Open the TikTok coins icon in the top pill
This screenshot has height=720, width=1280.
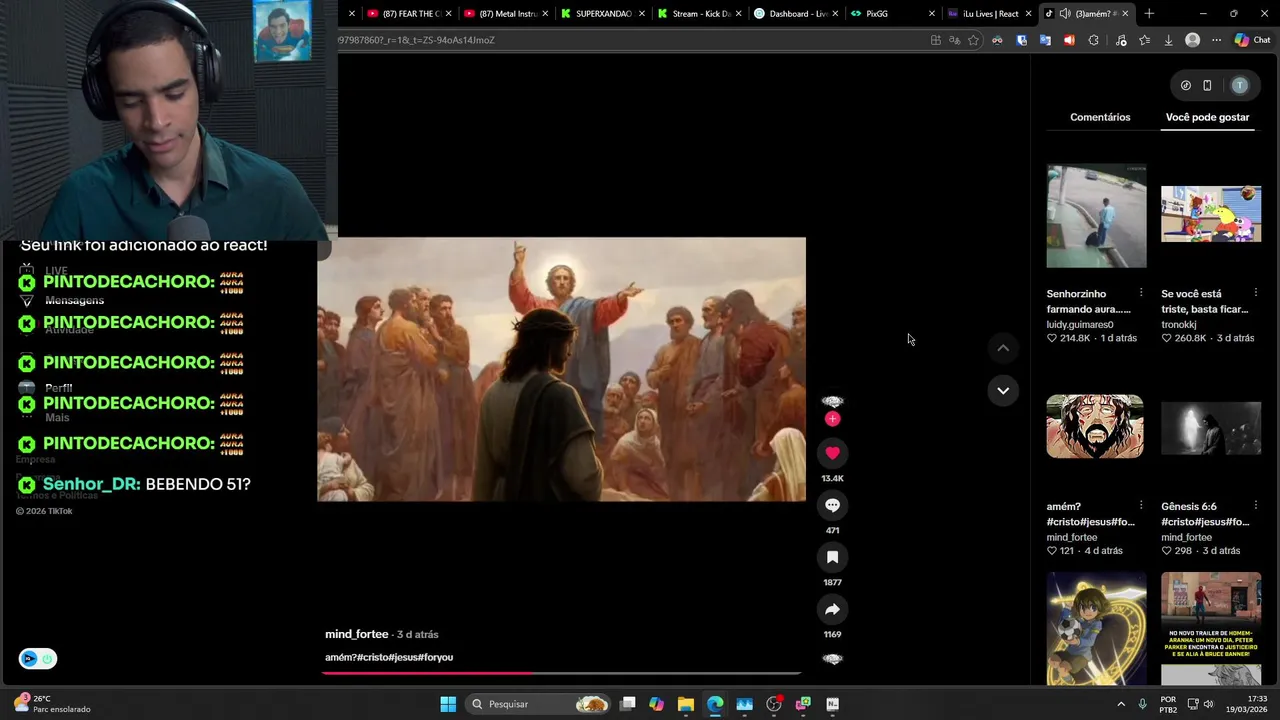tap(1186, 86)
